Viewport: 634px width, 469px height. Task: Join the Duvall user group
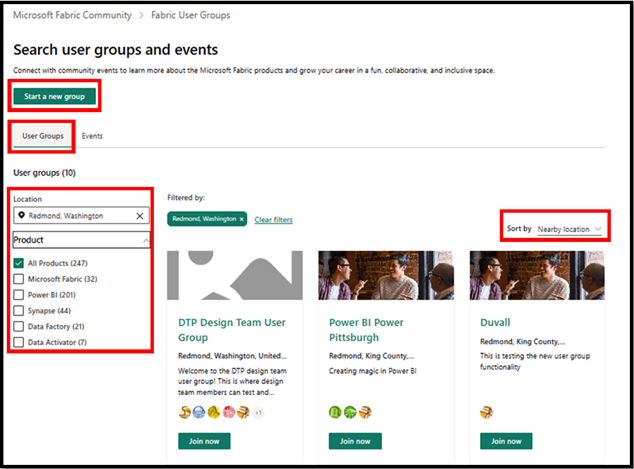coord(506,441)
